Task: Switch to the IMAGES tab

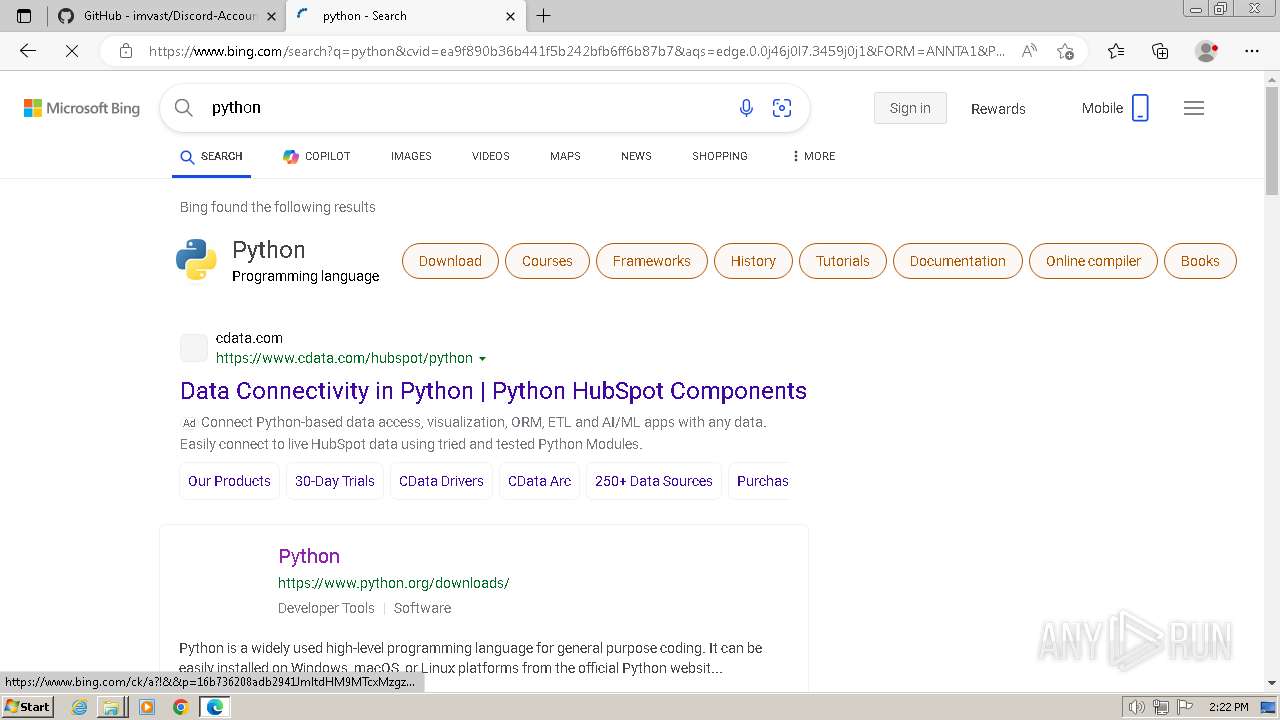Action: 411,156
